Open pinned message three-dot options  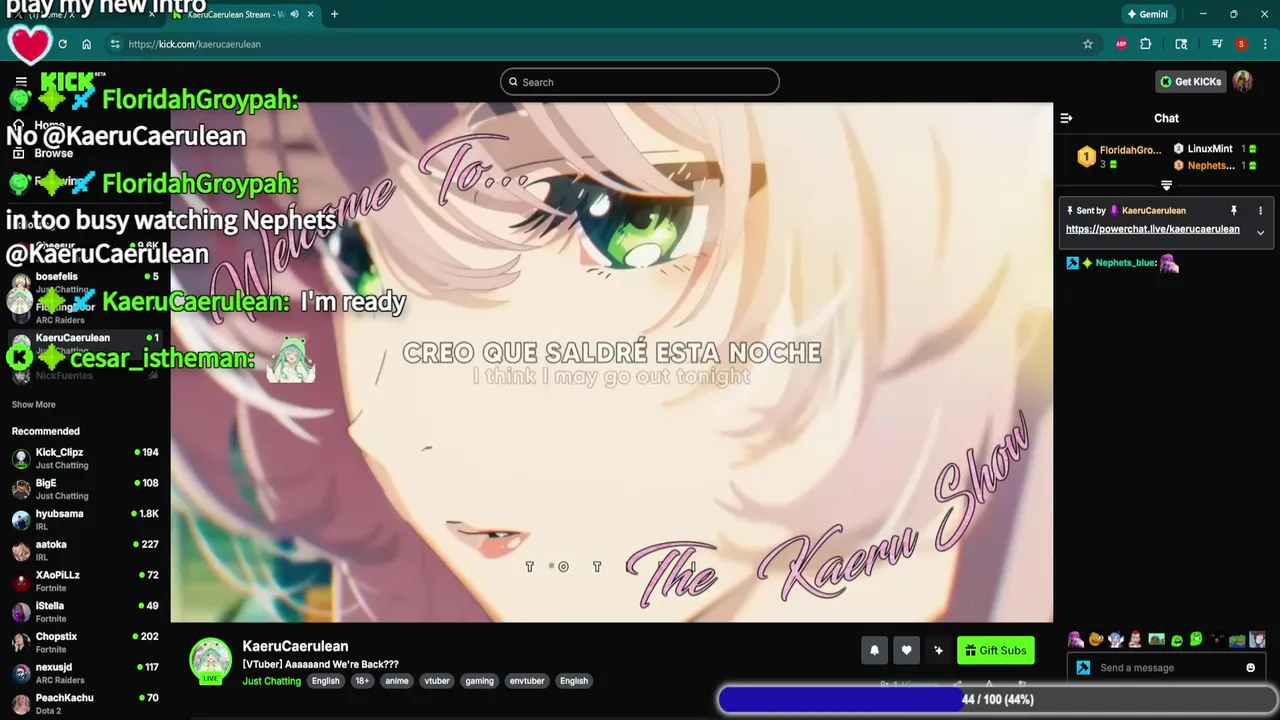[x=1260, y=211]
